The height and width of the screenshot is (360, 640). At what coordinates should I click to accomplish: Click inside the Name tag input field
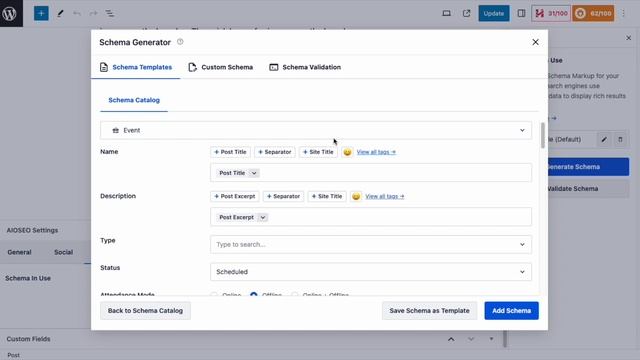(x=371, y=173)
